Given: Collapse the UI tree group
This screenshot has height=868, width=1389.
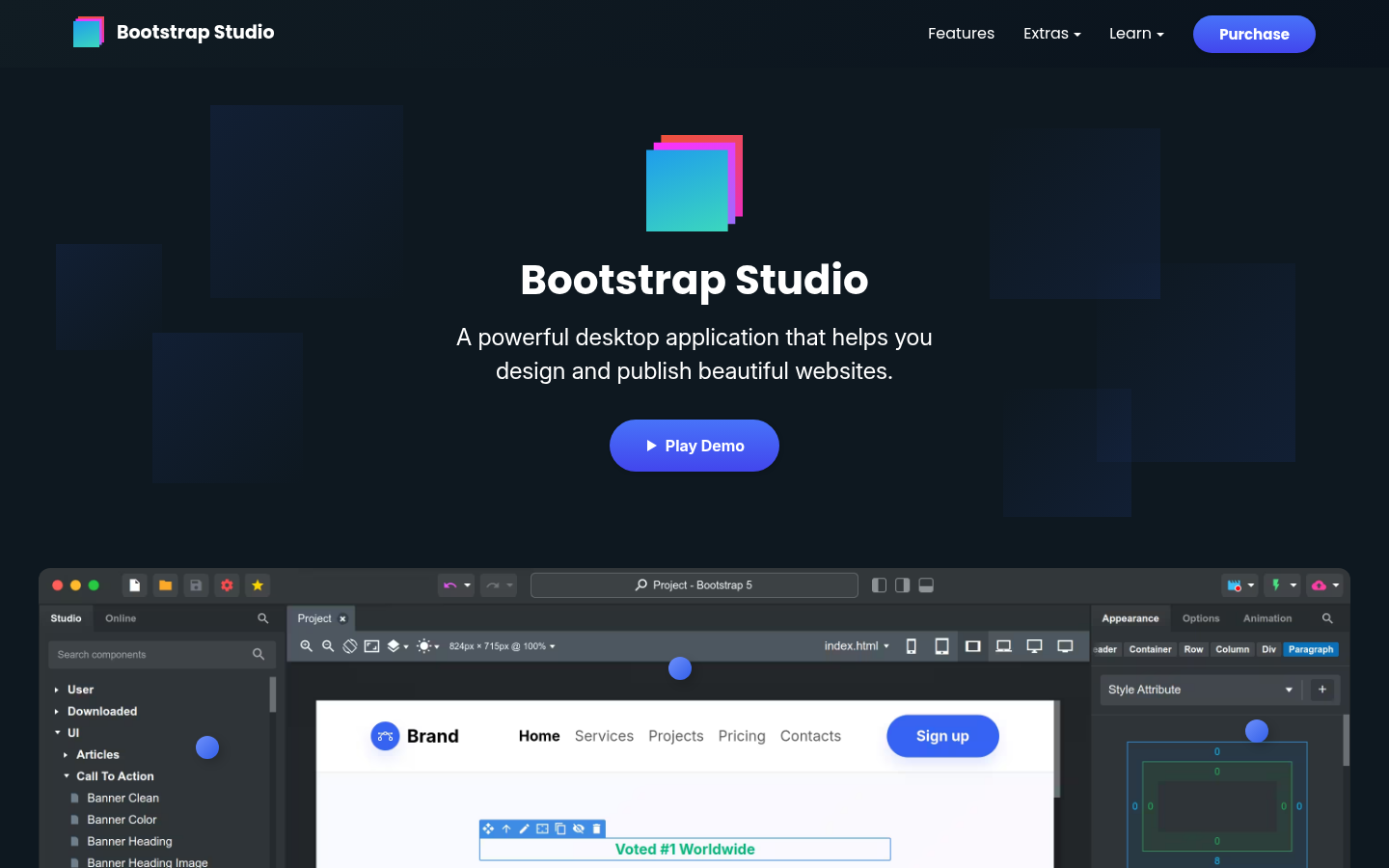Looking at the screenshot, I should coord(57,733).
